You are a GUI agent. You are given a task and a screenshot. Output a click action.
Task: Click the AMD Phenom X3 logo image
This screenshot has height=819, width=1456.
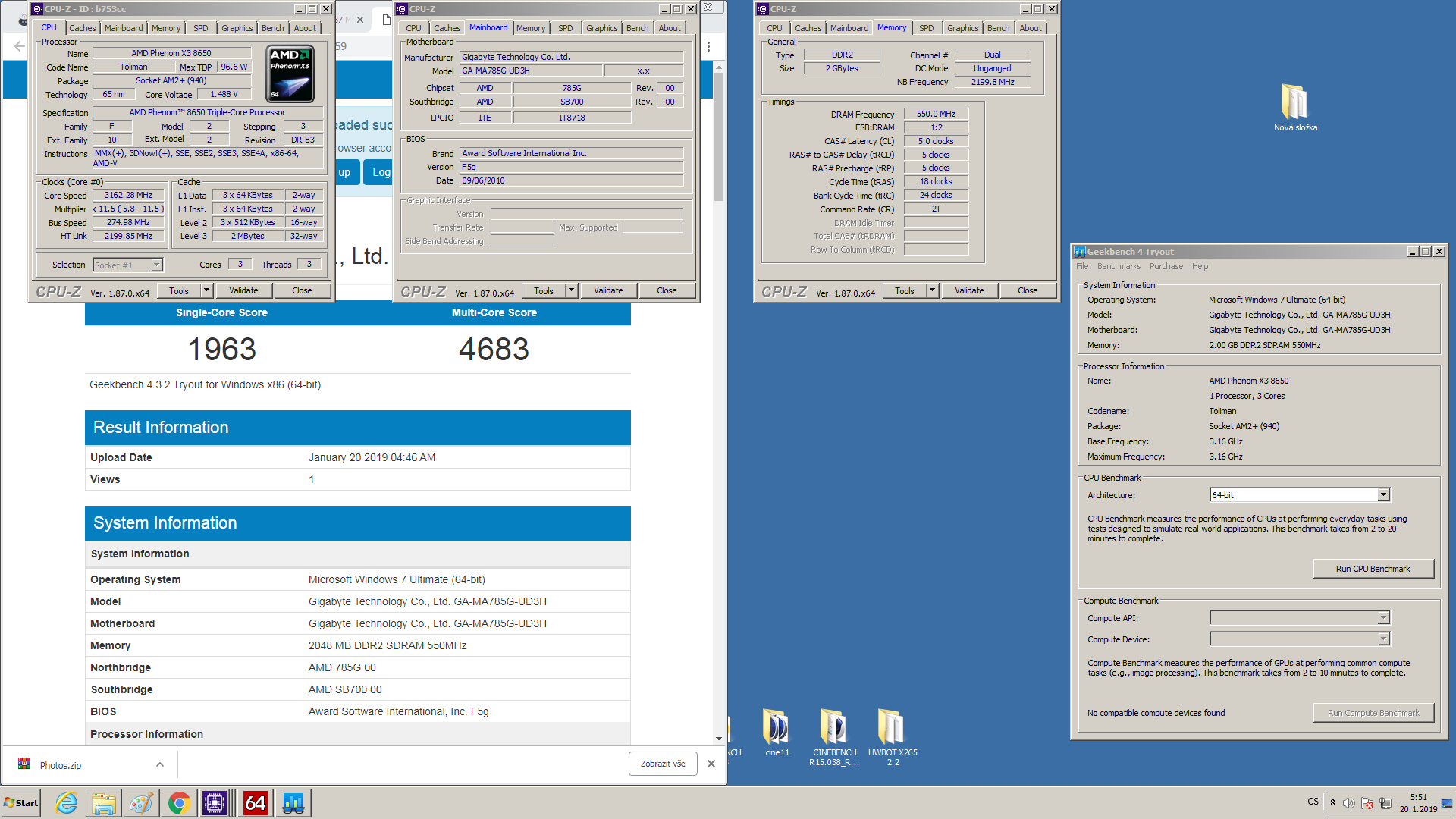290,74
